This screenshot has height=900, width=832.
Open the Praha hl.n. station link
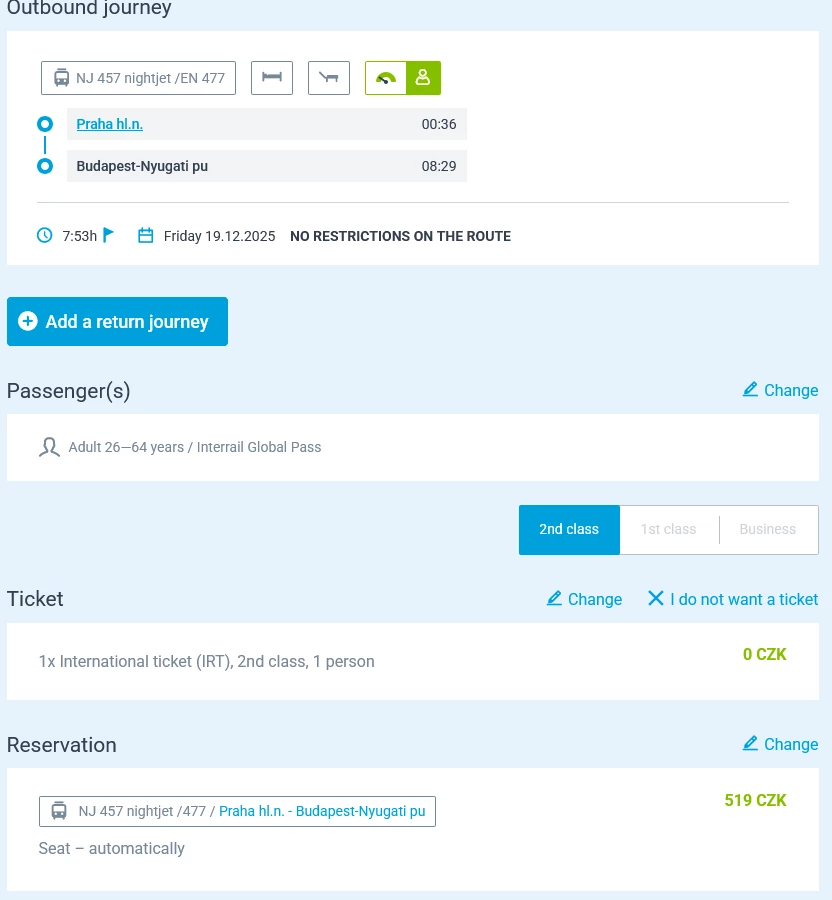pyautogui.click(x=110, y=124)
